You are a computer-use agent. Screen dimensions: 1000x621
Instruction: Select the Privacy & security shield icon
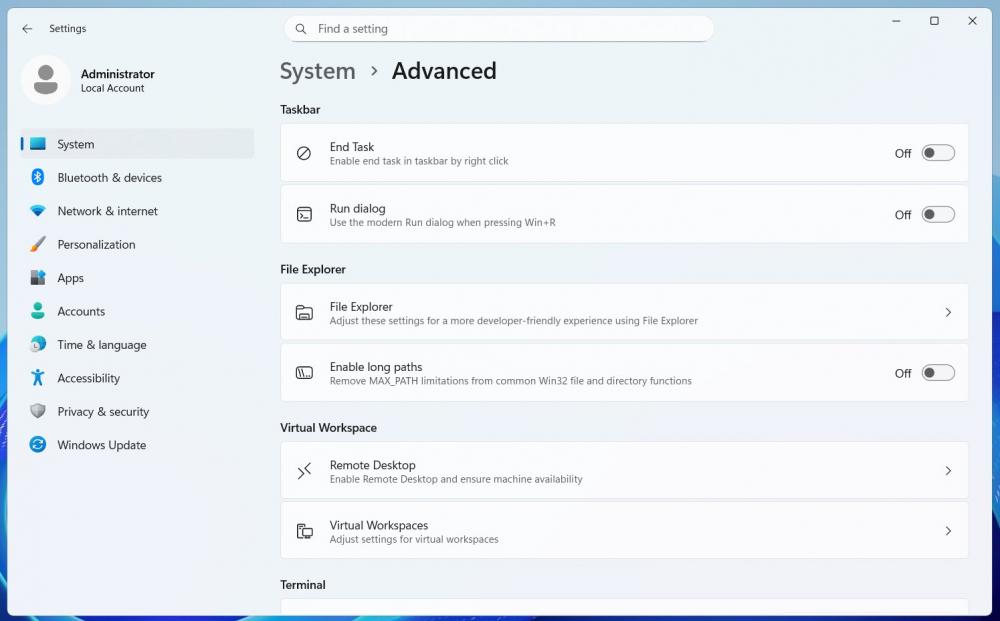tap(38, 411)
